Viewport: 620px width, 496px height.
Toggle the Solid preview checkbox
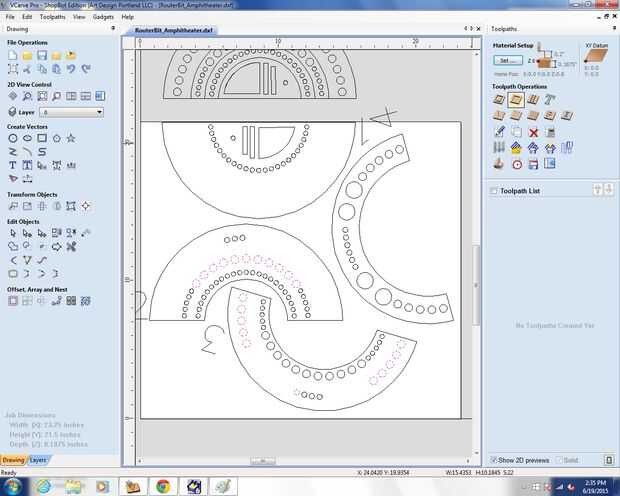(x=559, y=460)
